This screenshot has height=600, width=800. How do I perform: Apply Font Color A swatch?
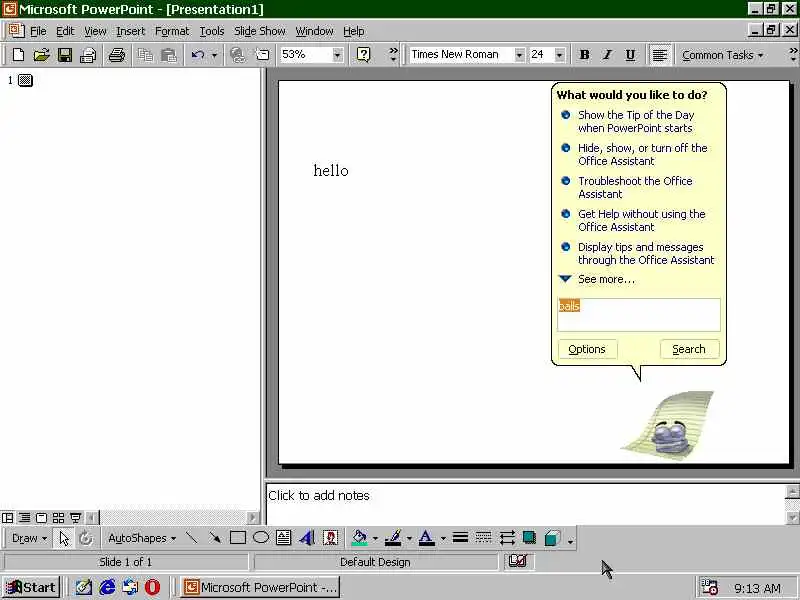point(427,538)
